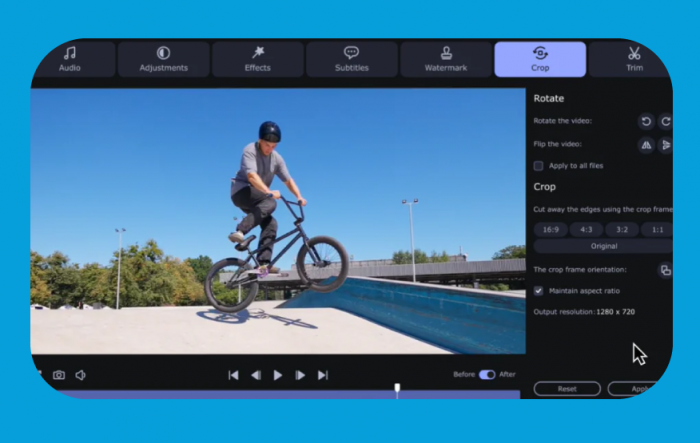Click the Apply button
Screen dimensions: 700x443
point(636,389)
